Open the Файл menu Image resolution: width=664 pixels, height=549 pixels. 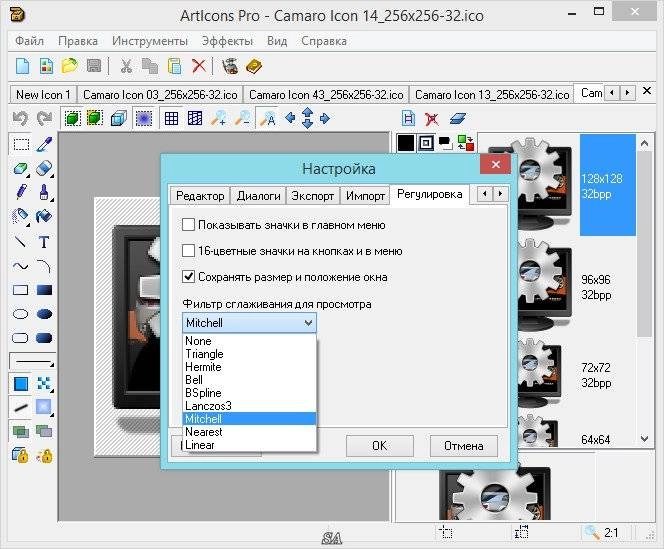pos(29,41)
